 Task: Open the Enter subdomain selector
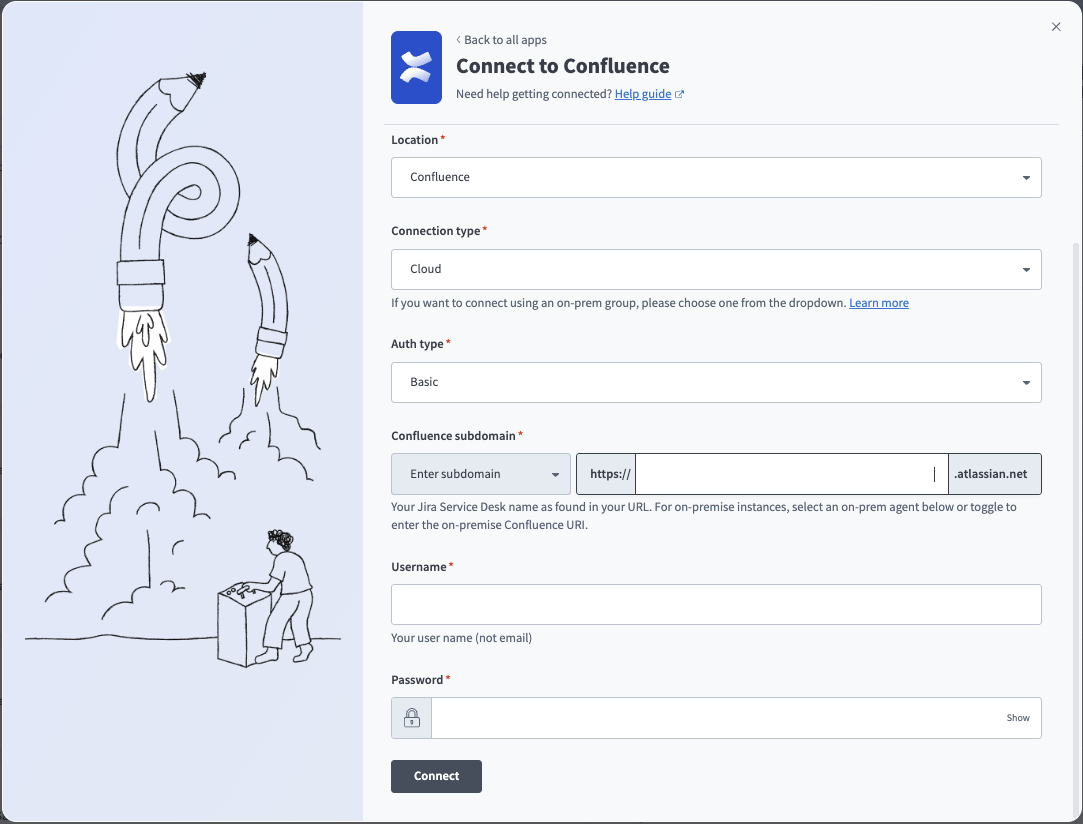tap(480, 473)
